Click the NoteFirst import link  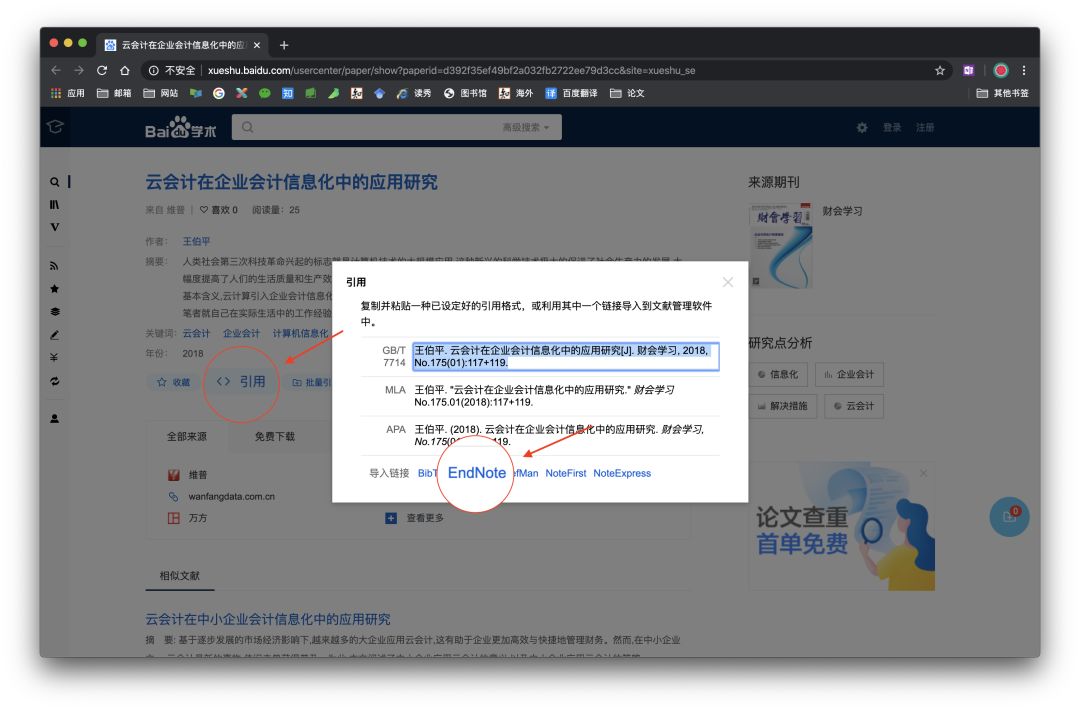pos(565,473)
